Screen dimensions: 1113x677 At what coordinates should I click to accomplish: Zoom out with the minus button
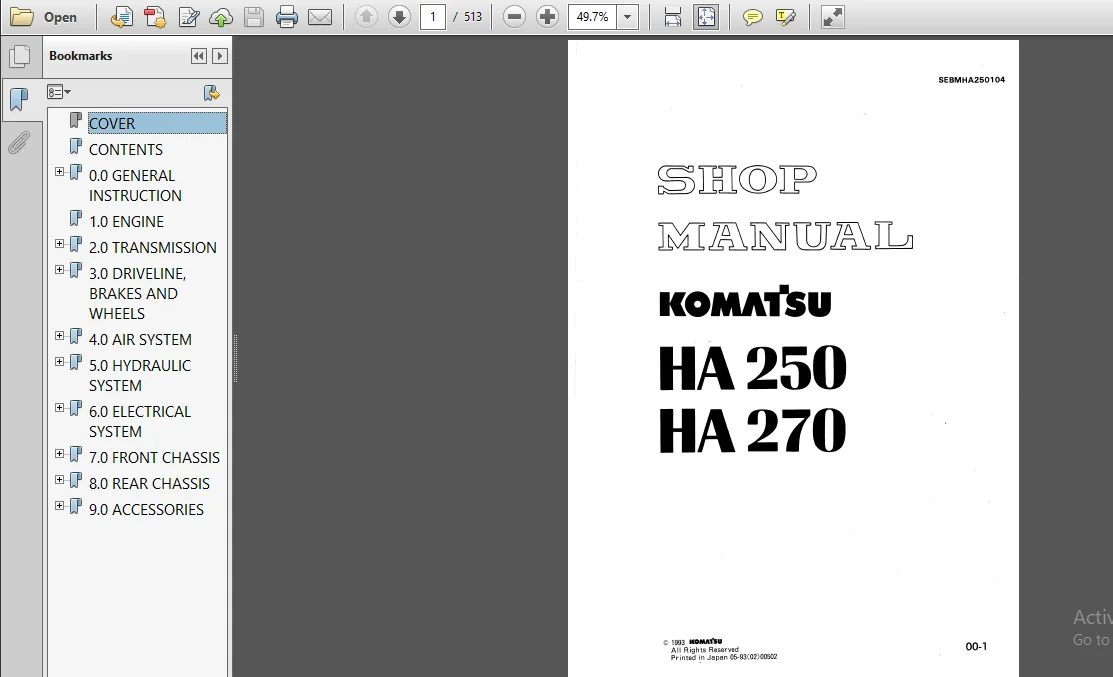514,17
